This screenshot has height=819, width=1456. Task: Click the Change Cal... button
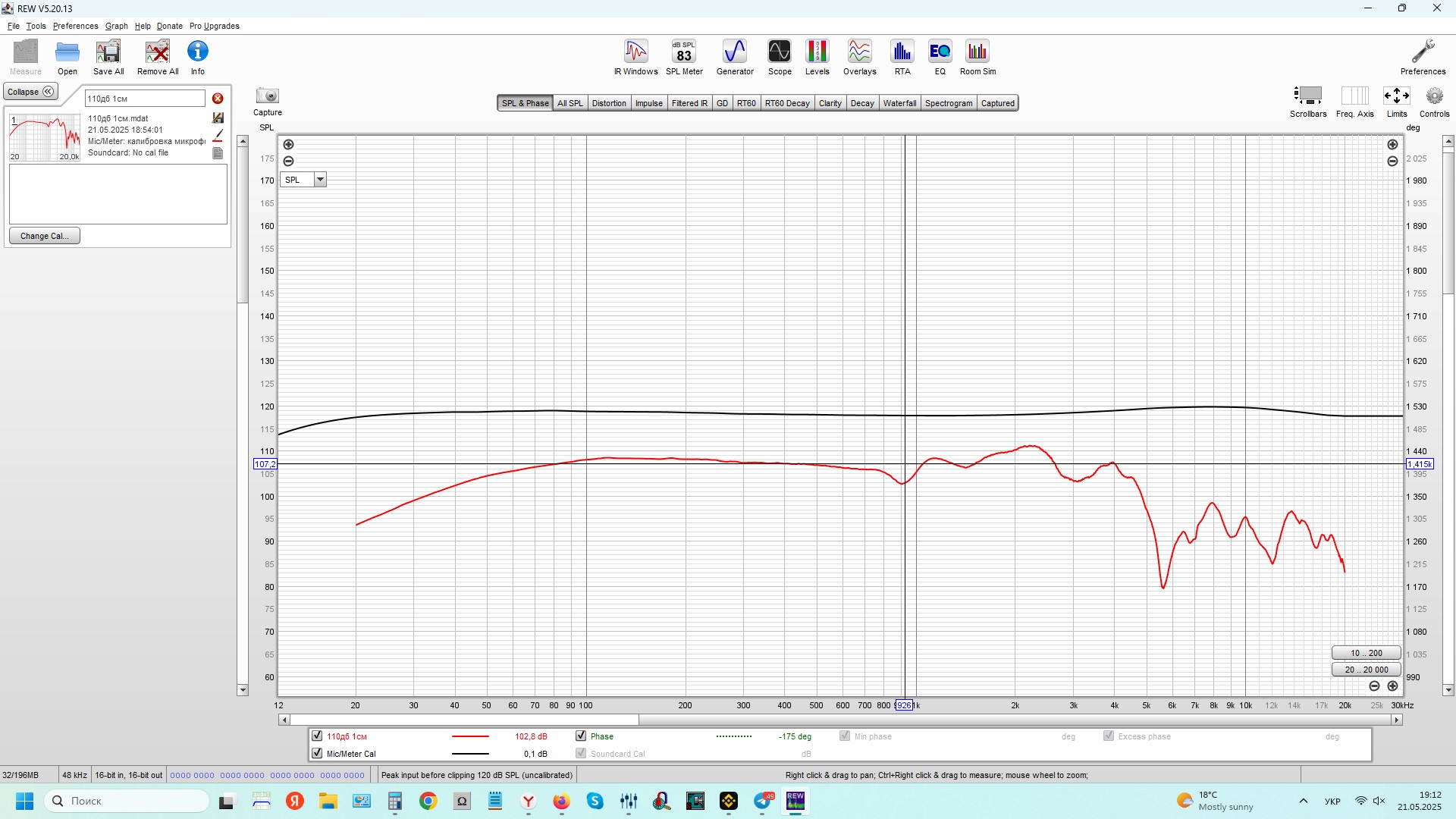[45, 236]
